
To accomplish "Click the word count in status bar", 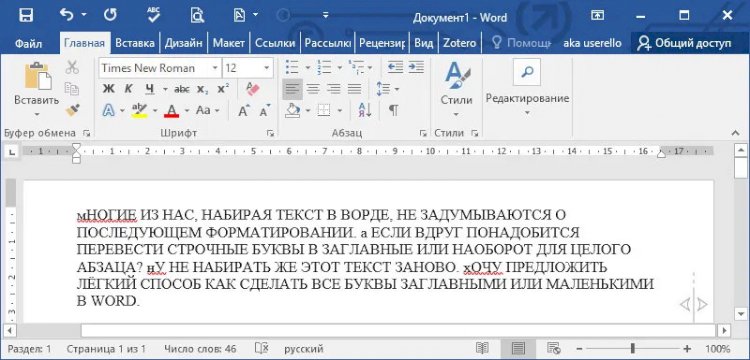I will point(200,349).
